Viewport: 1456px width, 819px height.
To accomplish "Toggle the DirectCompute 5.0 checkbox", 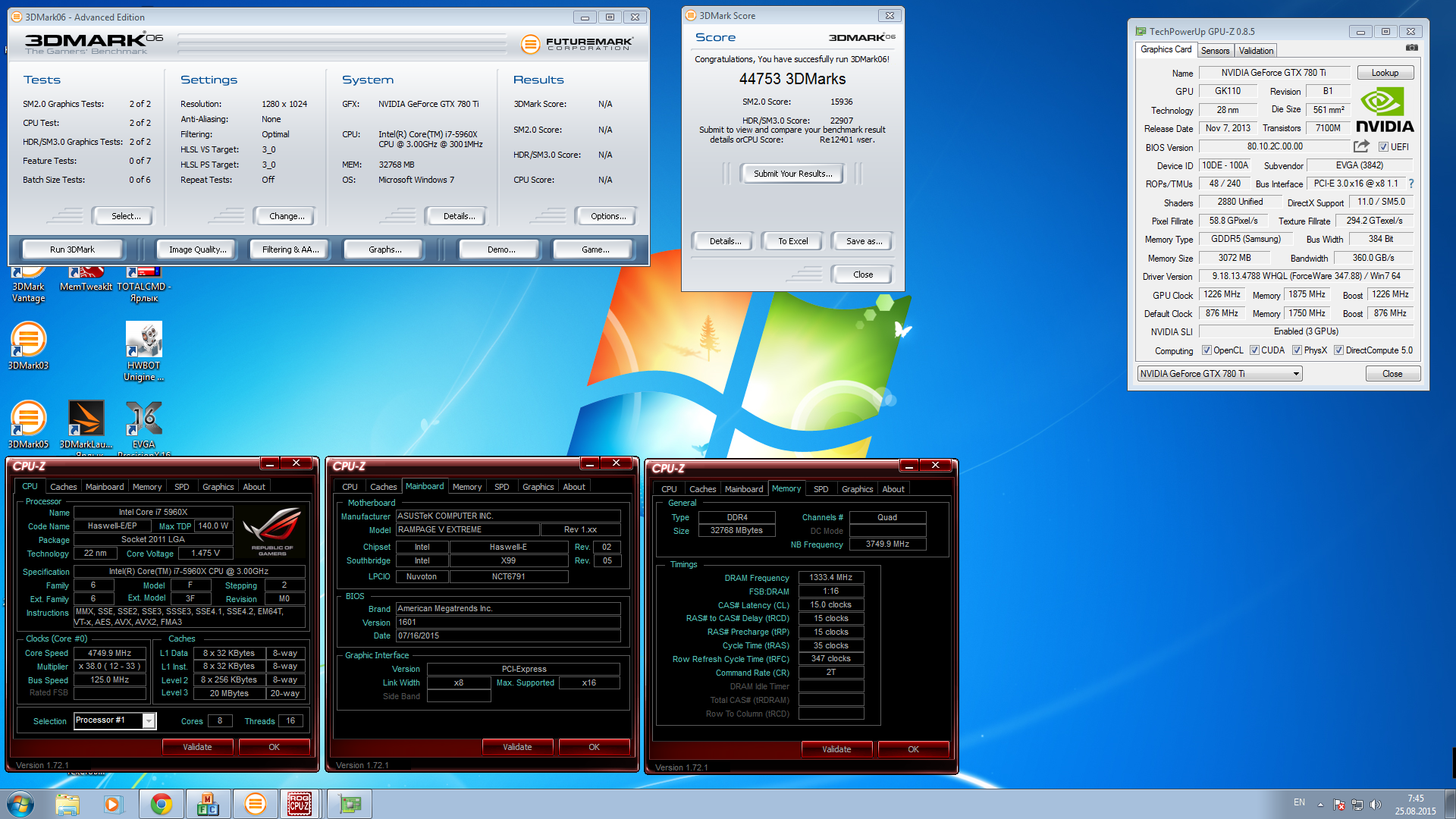I will coord(1339,350).
